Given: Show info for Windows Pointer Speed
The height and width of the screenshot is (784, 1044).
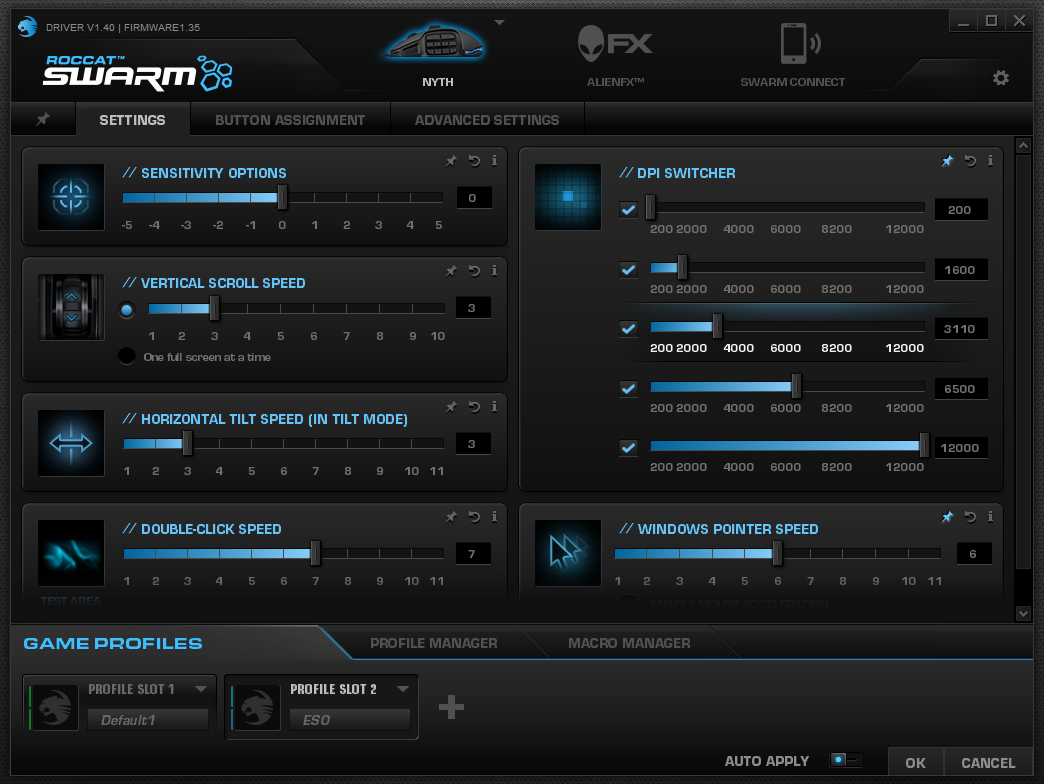Looking at the screenshot, I should pos(990,516).
